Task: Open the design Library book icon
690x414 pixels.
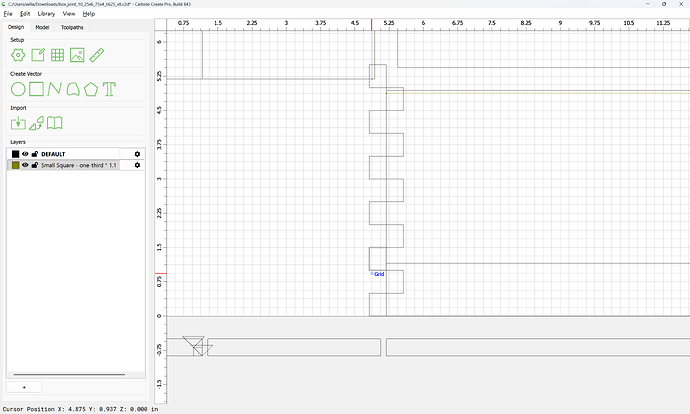Action: coord(55,123)
